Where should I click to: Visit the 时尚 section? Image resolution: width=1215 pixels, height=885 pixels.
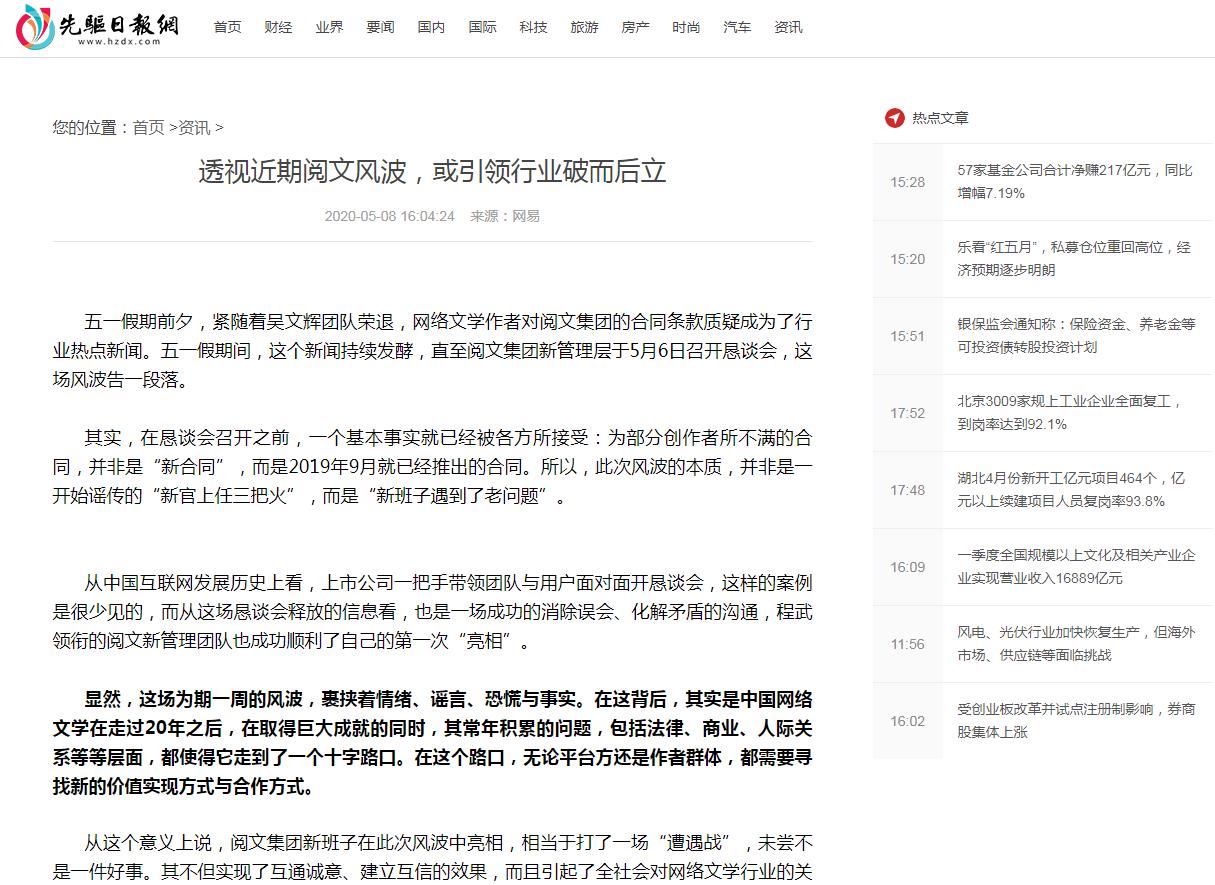(686, 27)
